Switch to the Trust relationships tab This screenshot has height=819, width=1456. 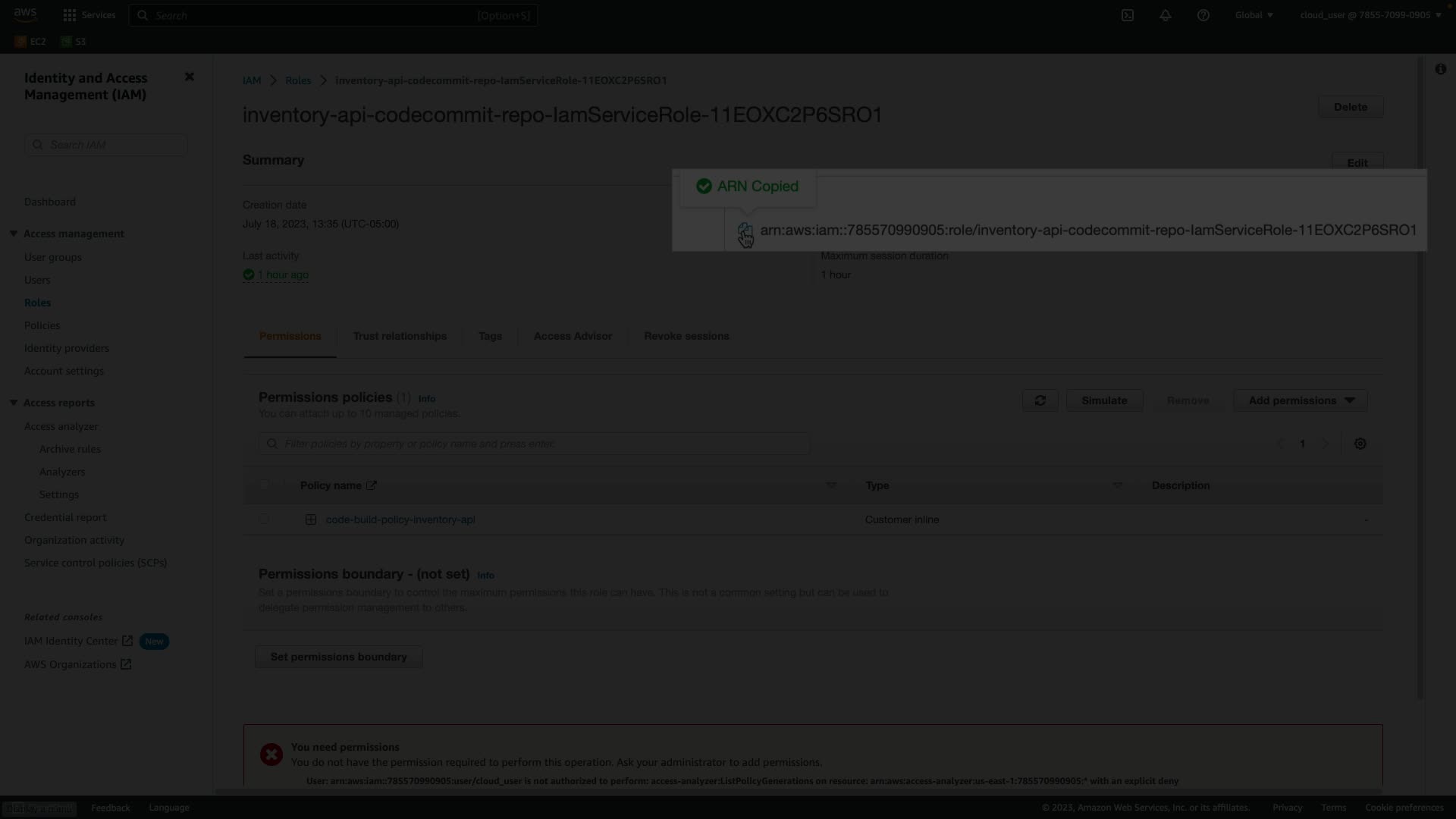(400, 336)
